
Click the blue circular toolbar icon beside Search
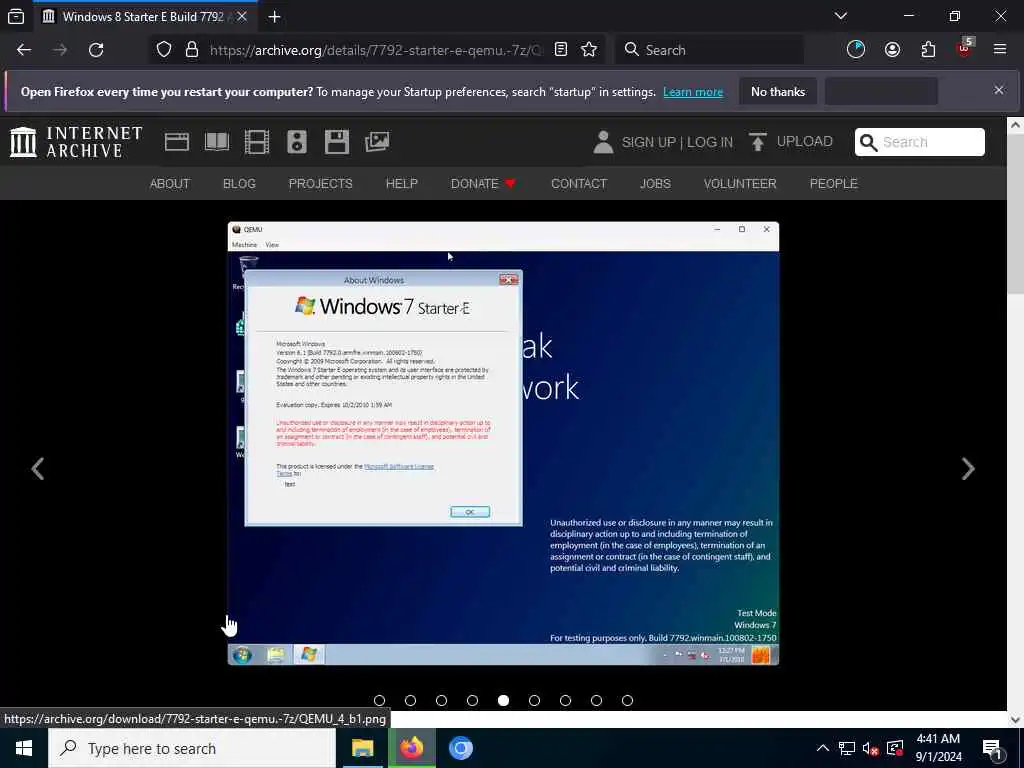click(x=856, y=50)
